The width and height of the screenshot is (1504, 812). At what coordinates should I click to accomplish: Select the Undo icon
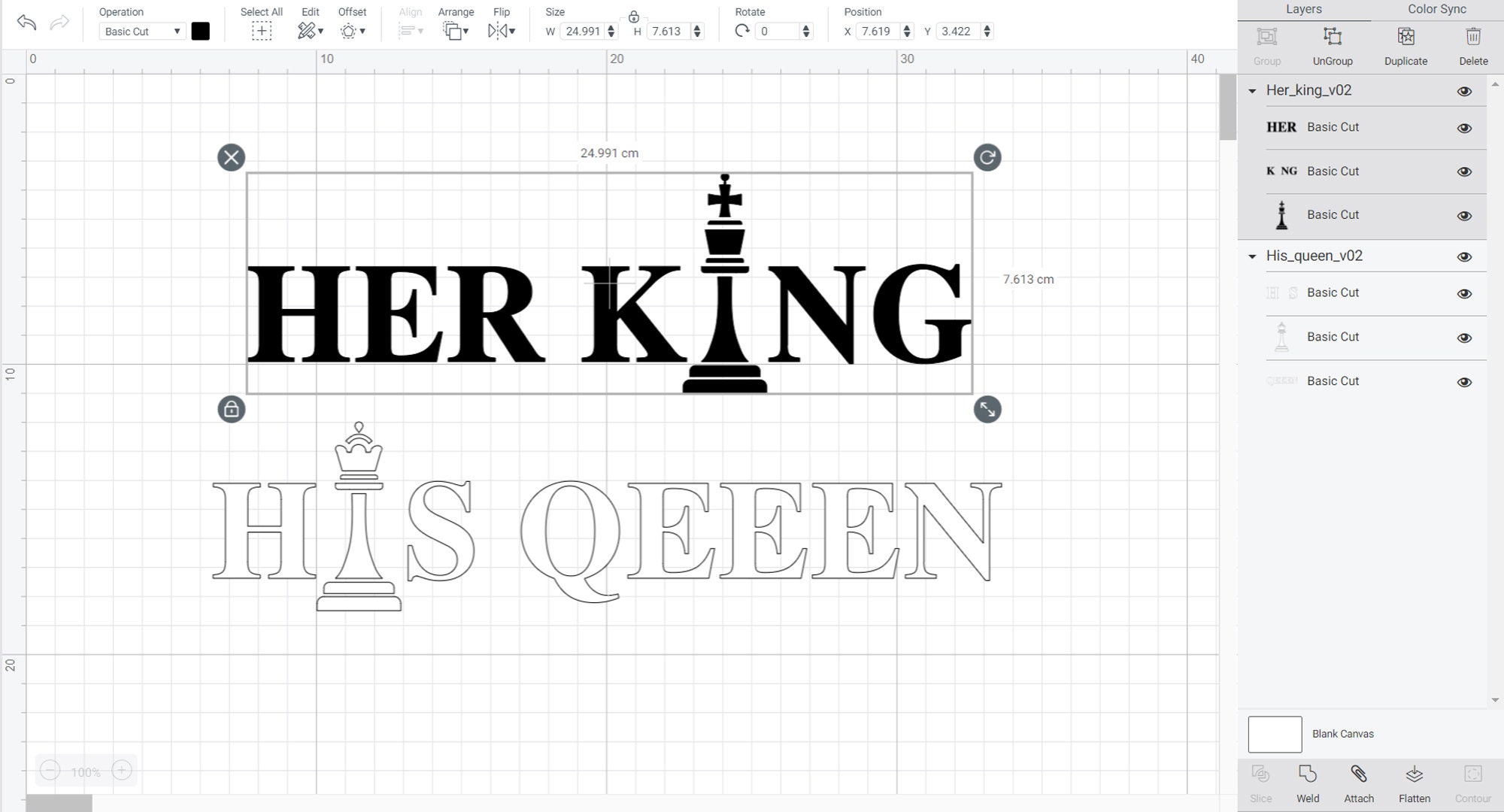tap(27, 23)
